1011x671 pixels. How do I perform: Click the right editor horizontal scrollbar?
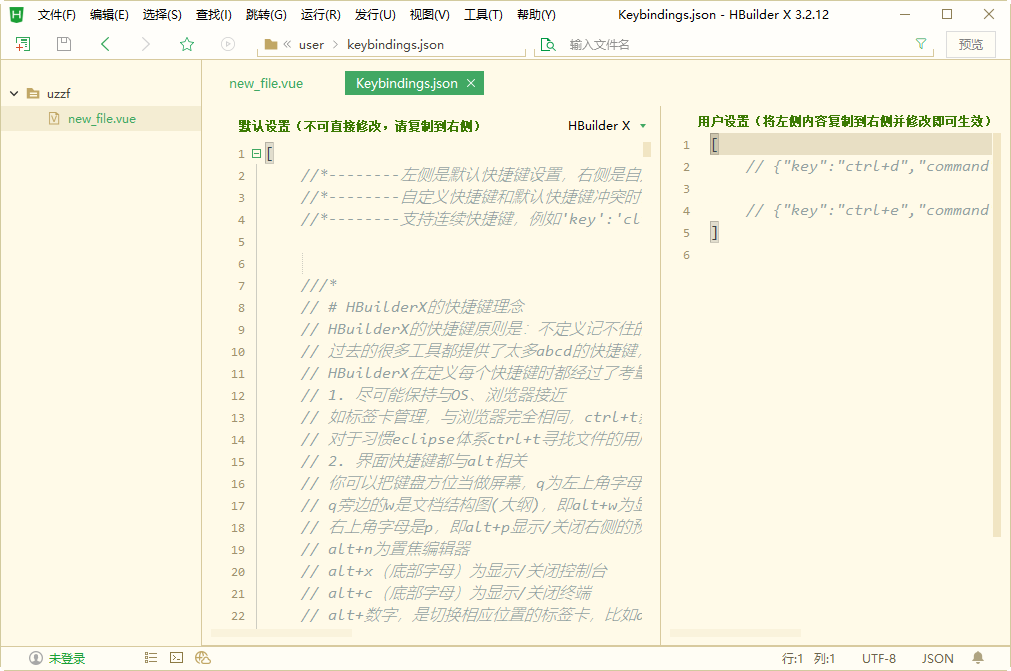pyautogui.click(x=735, y=633)
